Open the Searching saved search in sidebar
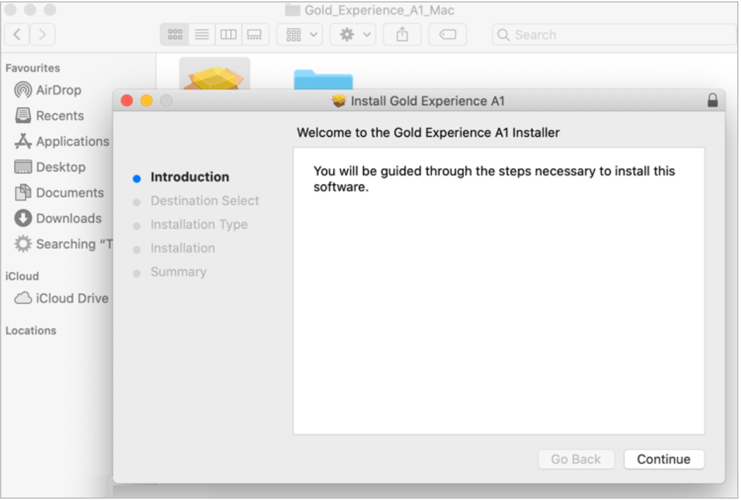The image size is (741, 500). (x=63, y=244)
